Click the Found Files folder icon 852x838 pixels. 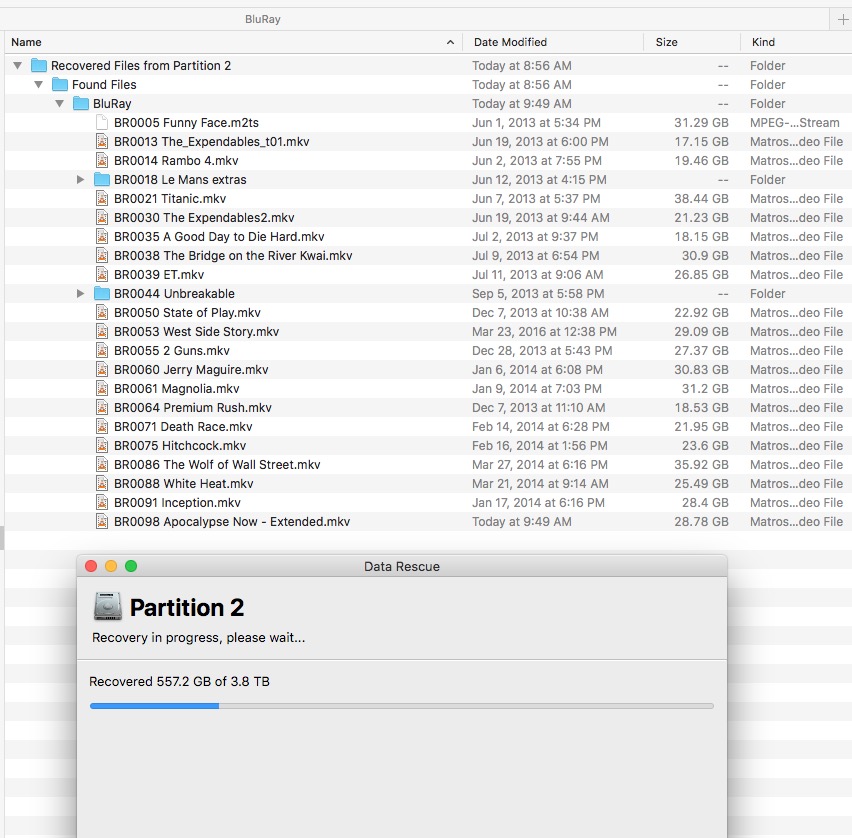pos(60,85)
